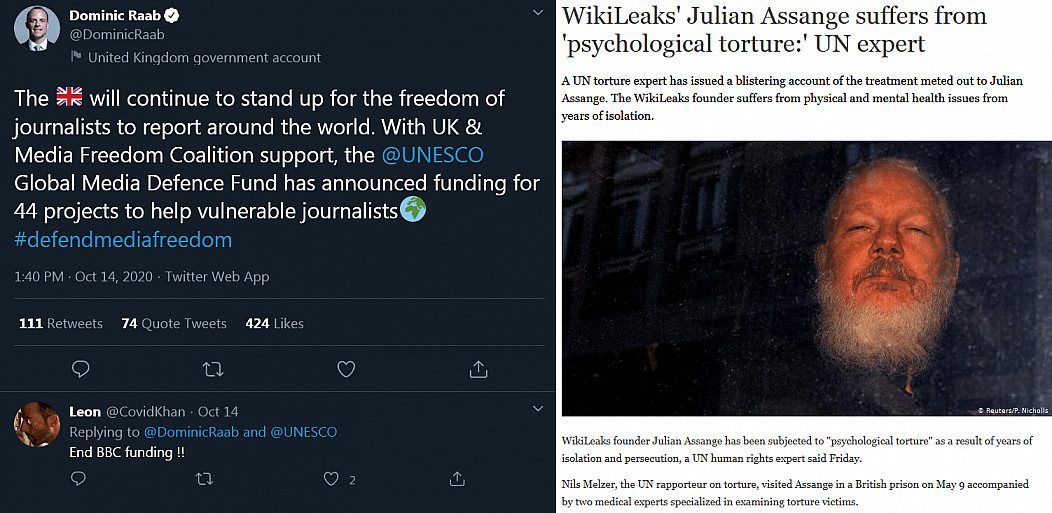1052x513 pixels.
Task: Open Dominic Raab's profile picture
Action: [x=37, y=29]
